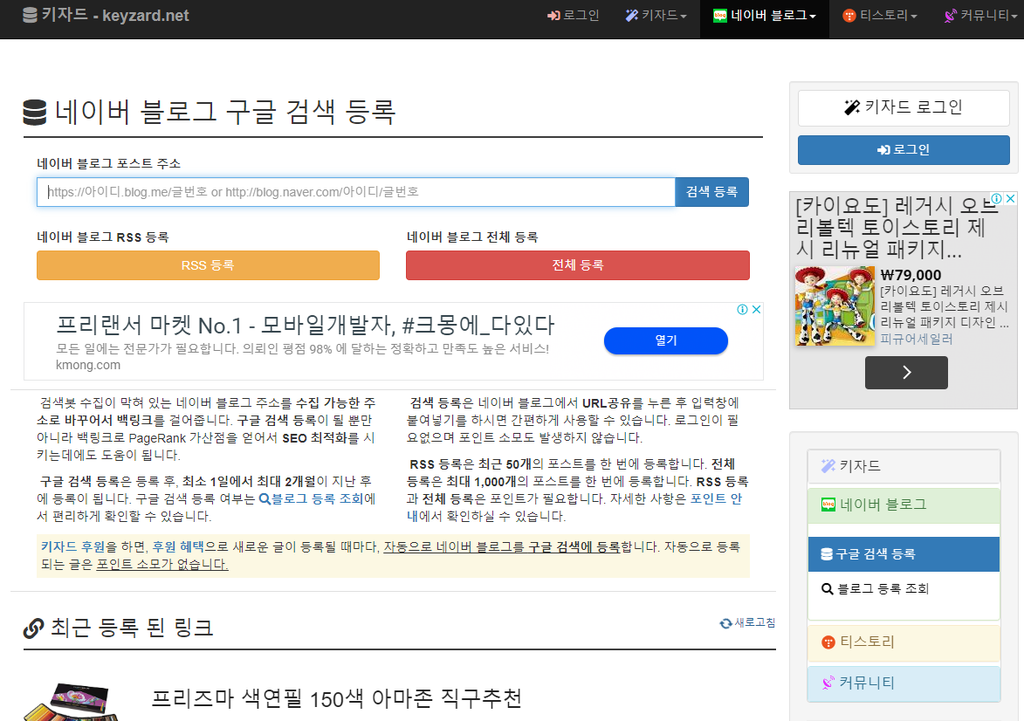Click the ₩79,000 price in sidebar ad
Screen dimensions: 1024x721
coord(911,275)
